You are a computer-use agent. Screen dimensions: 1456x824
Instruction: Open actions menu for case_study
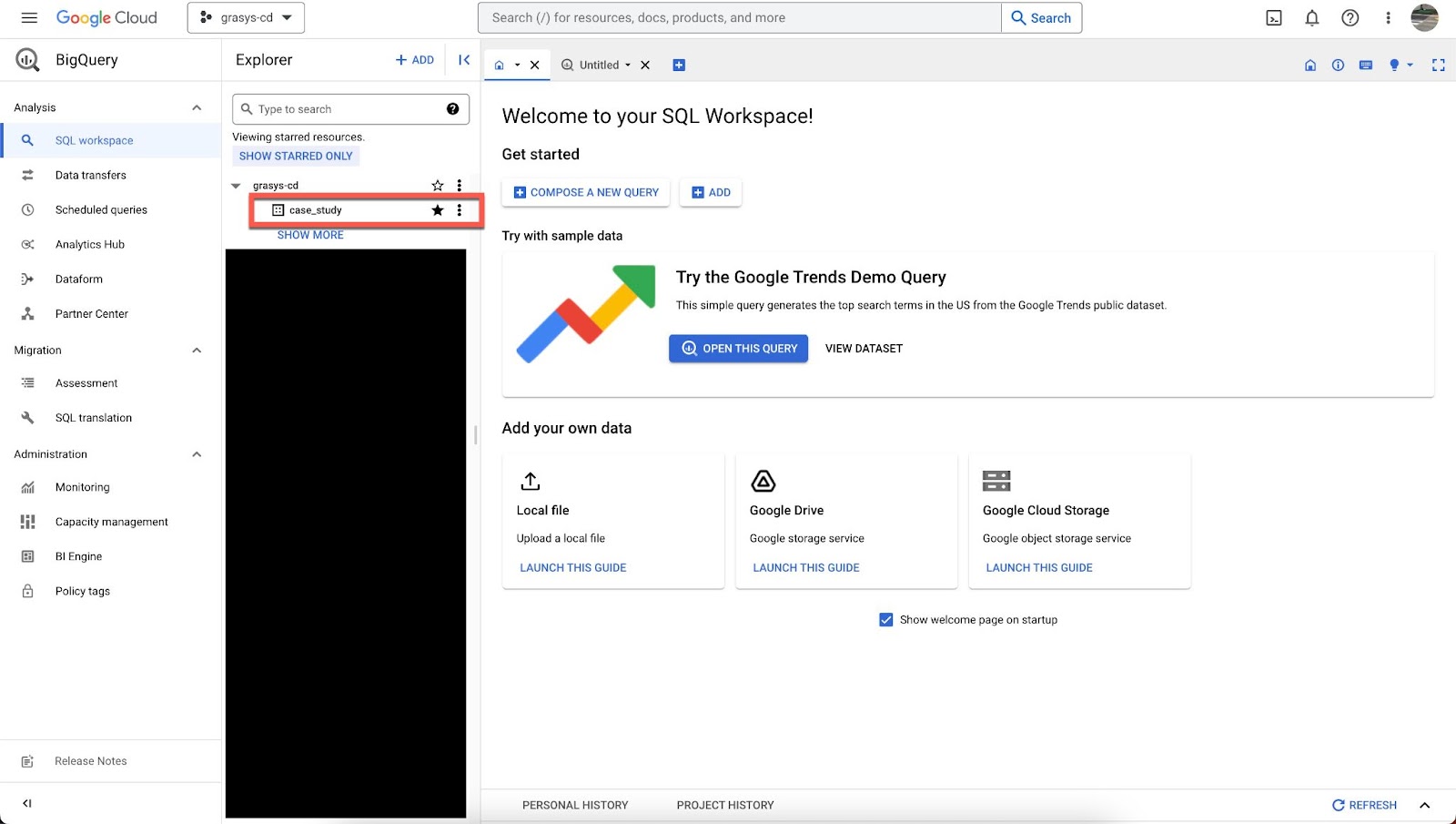460,210
